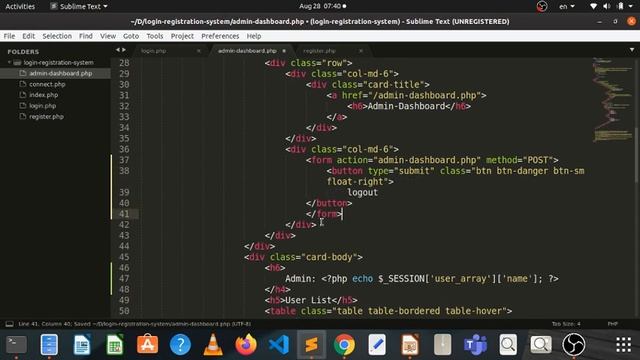
Task: Click the red tray indicator icon in the top bar
Action: tap(542, 6)
